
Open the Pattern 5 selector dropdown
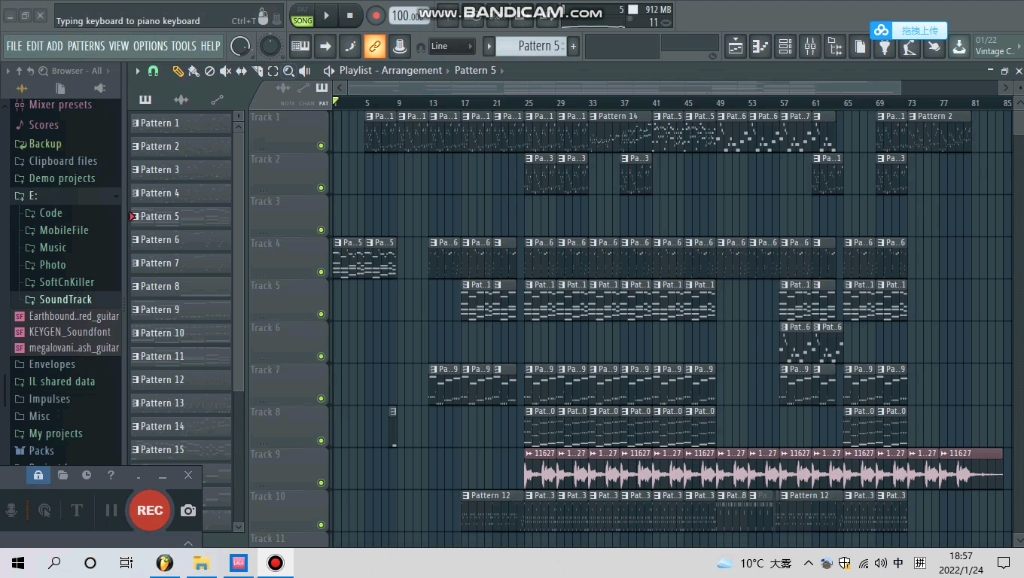click(531, 46)
